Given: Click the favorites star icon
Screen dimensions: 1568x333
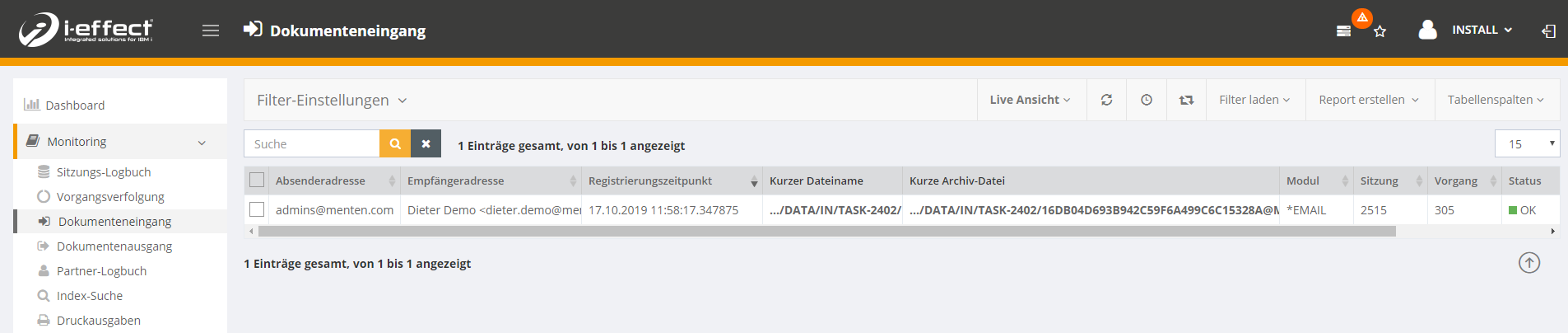Looking at the screenshot, I should pyautogui.click(x=1380, y=31).
